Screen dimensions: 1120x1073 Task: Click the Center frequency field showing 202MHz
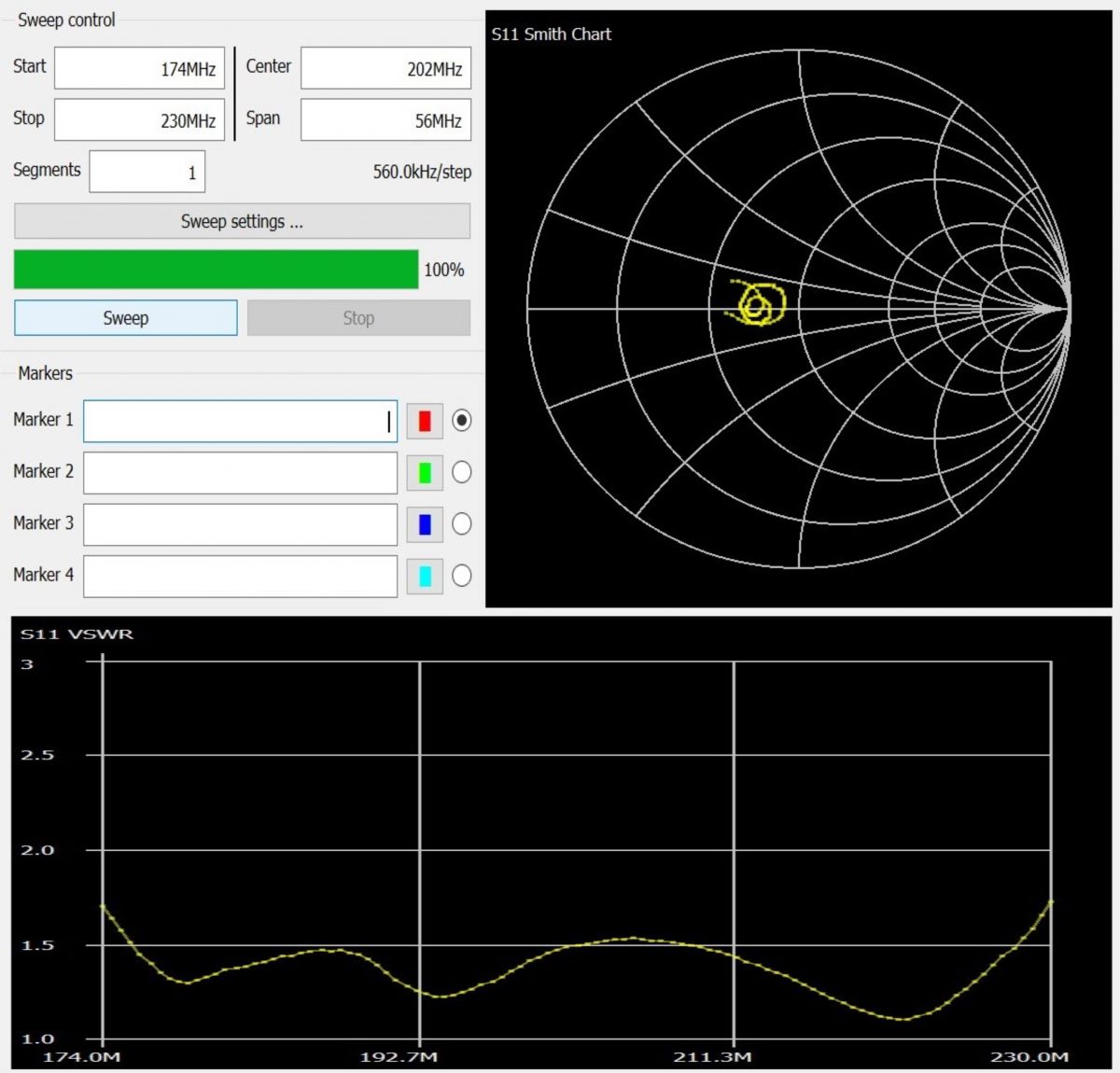pyautogui.click(x=385, y=68)
